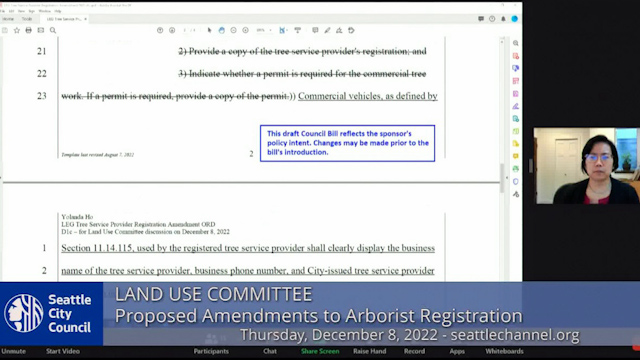
Task: Click the notifications bell icon
Action: coord(503,19)
